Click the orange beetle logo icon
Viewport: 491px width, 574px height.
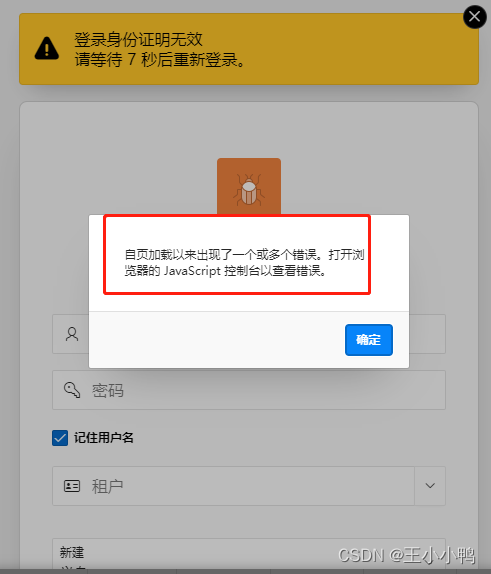click(249, 186)
